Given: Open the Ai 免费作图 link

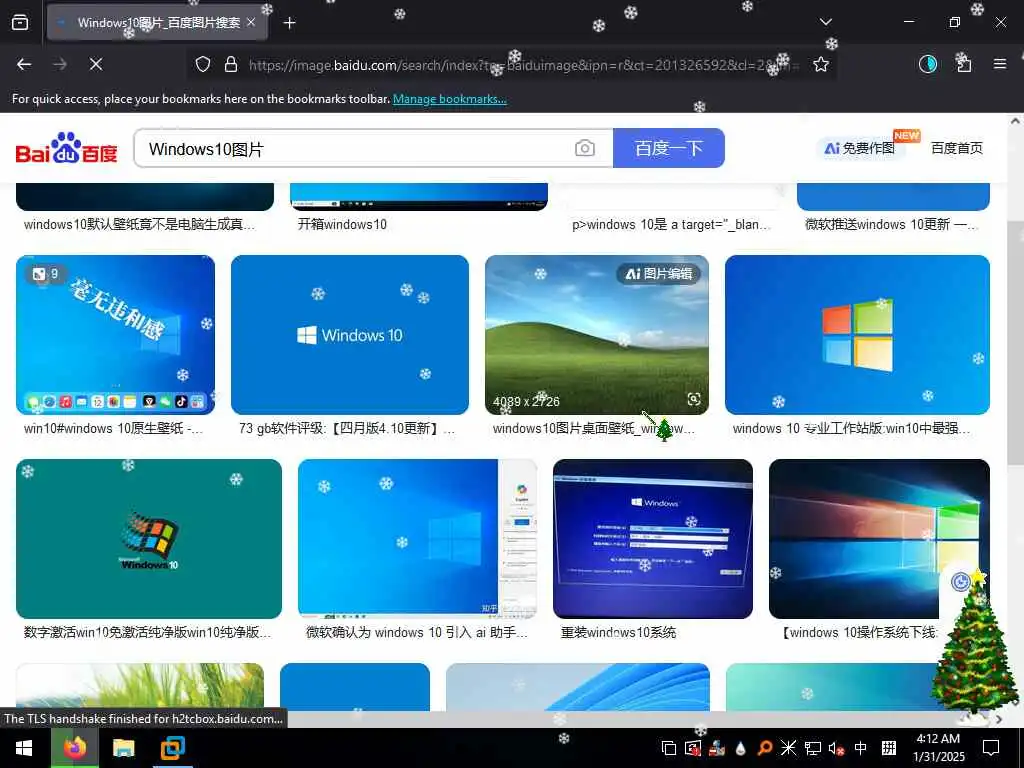Looking at the screenshot, I should 859,148.
